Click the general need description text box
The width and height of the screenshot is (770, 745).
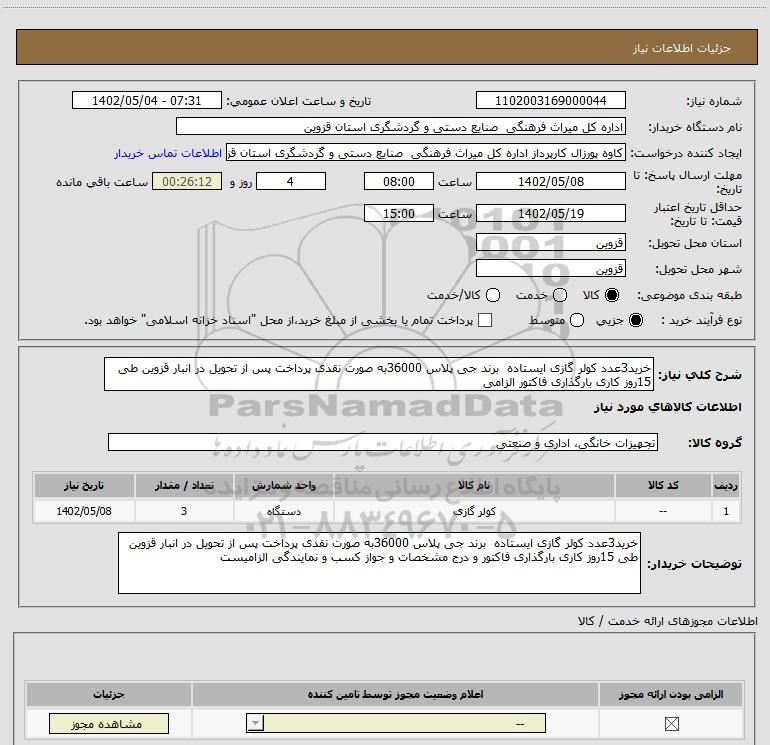(x=379, y=374)
